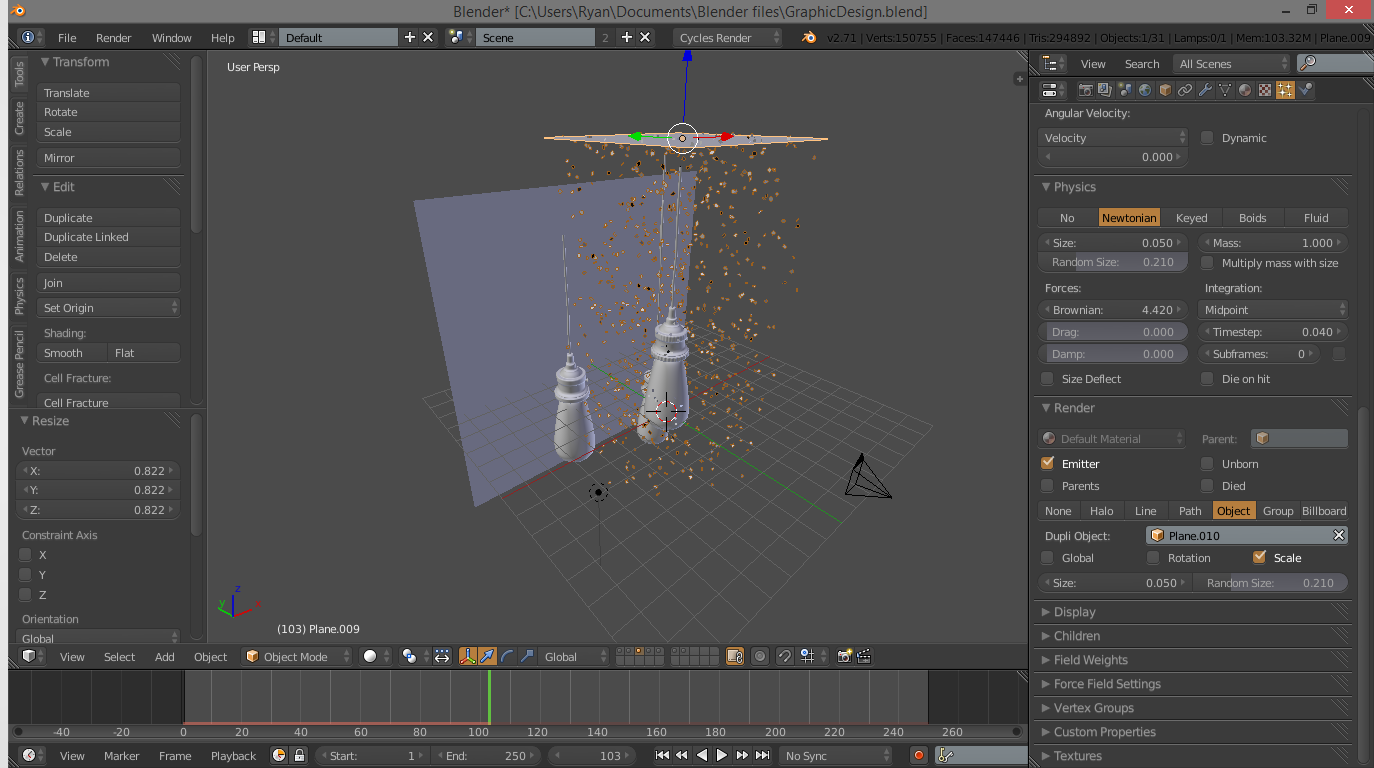Toggle proportional editing circle icon
This screenshot has height=768, width=1374.
coord(760,656)
